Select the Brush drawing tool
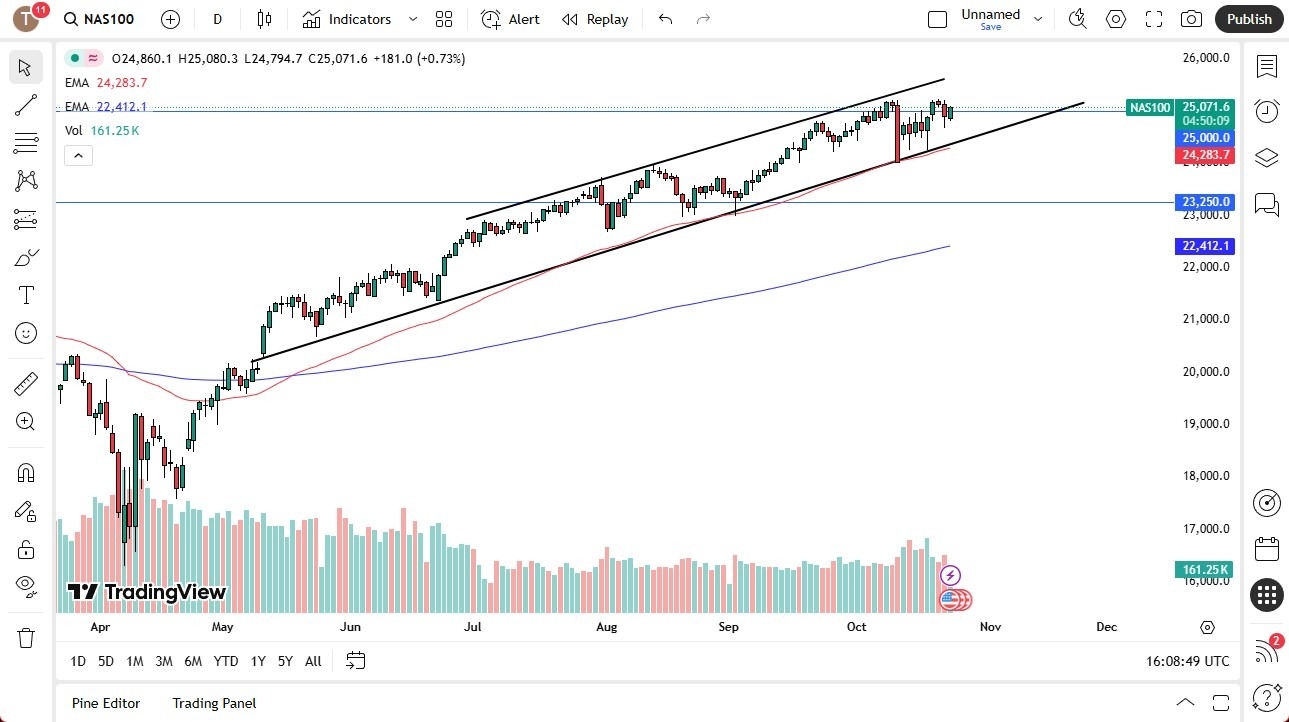Screen dimensions: 1289x722 pyautogui.click(x=25, y=256)
